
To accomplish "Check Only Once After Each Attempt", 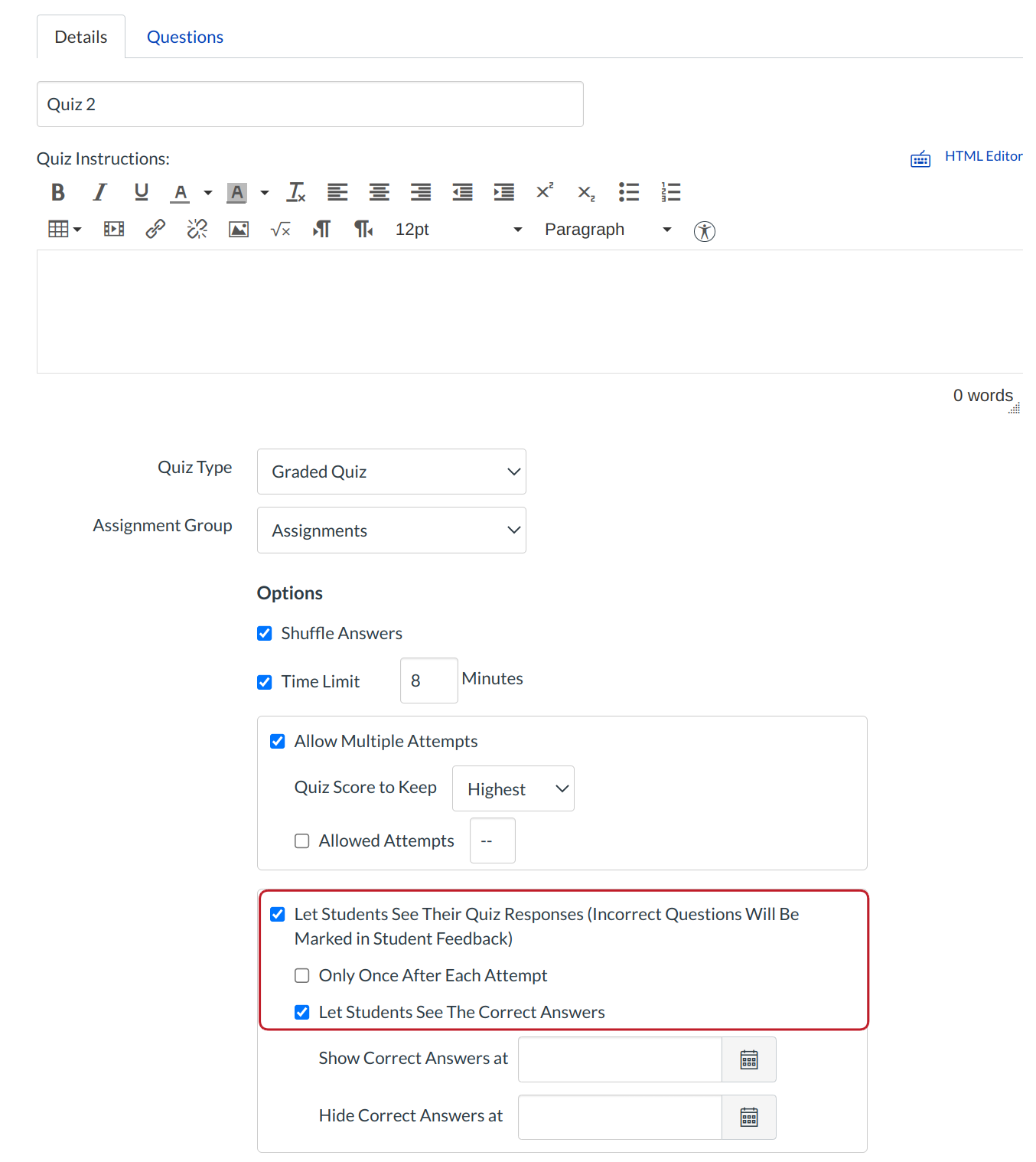I will coord(301,975).
